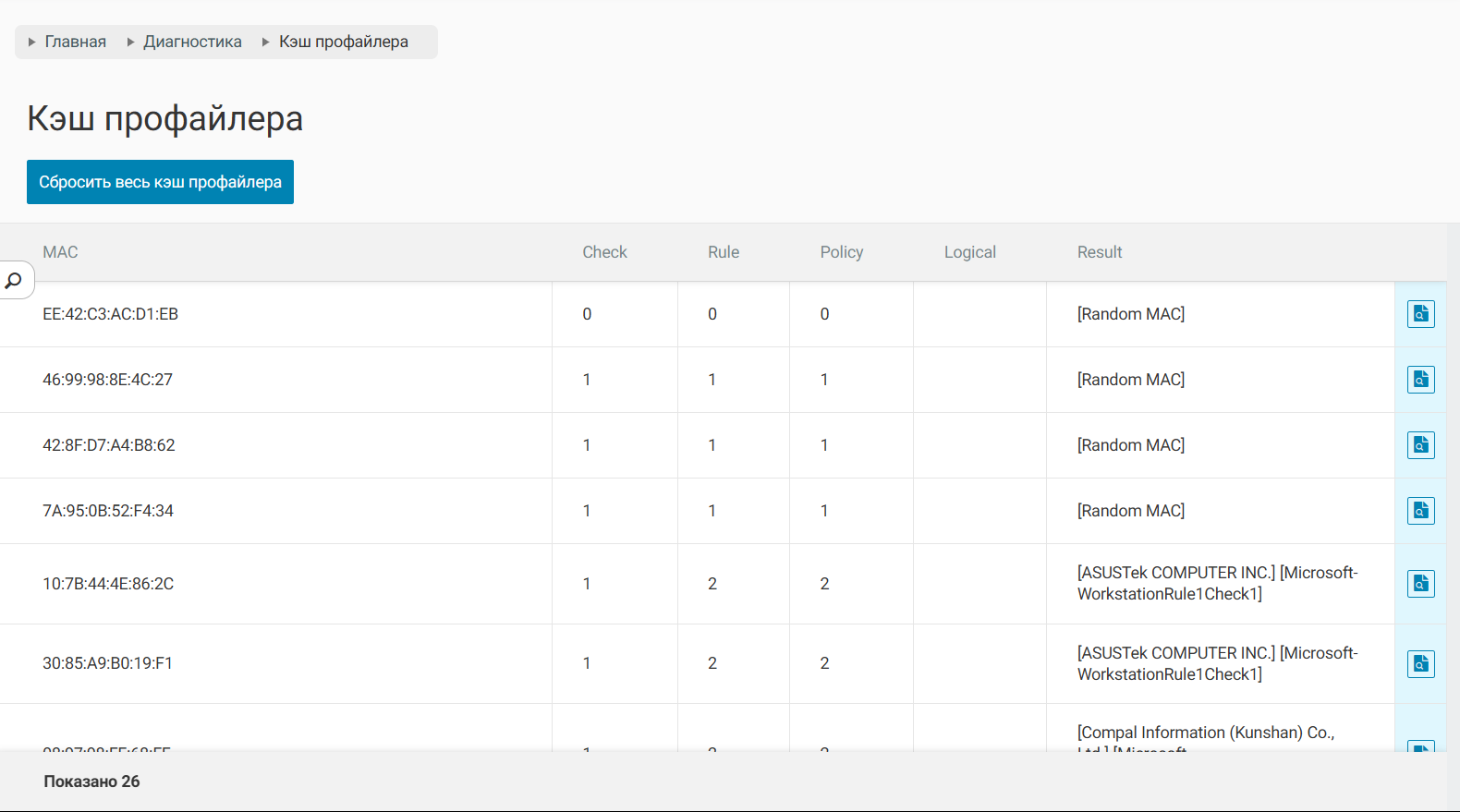
Task: Go to Диагностика breadcrumb
Action: point(192,42)
